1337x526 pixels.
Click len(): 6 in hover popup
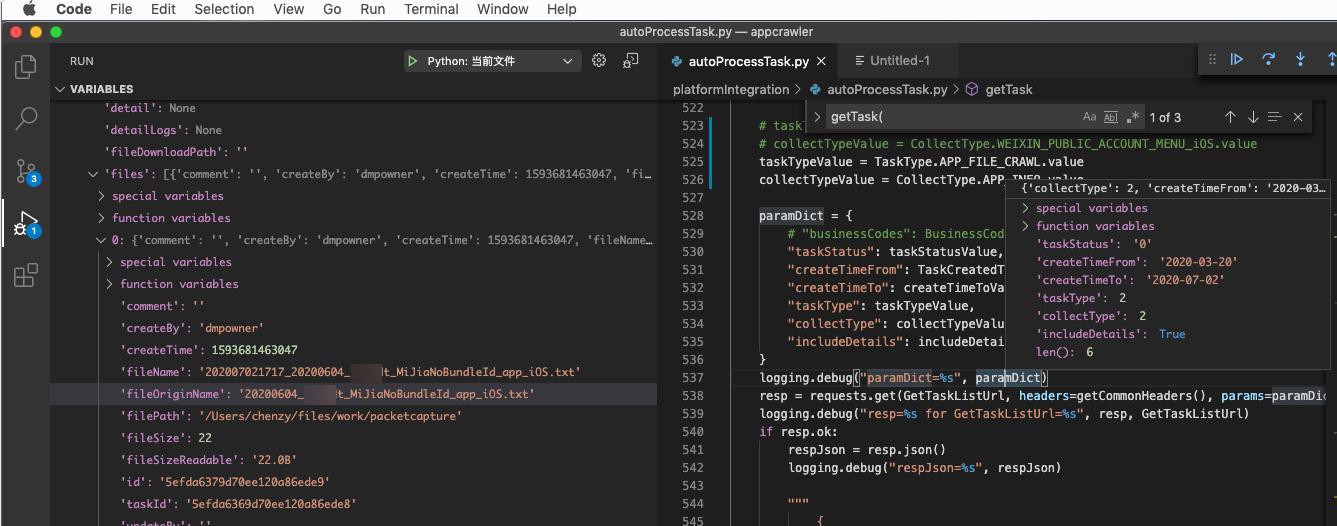1064,352
